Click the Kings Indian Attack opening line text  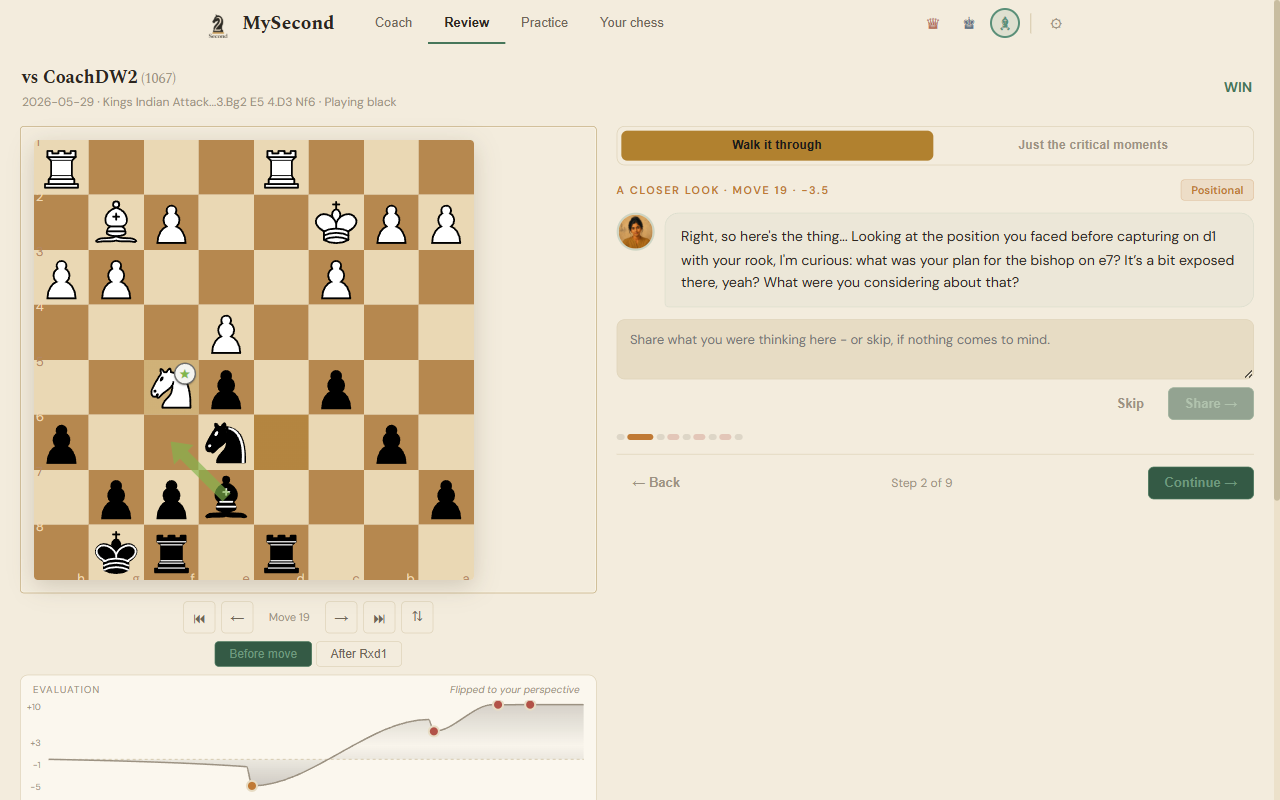click(209, 102)
